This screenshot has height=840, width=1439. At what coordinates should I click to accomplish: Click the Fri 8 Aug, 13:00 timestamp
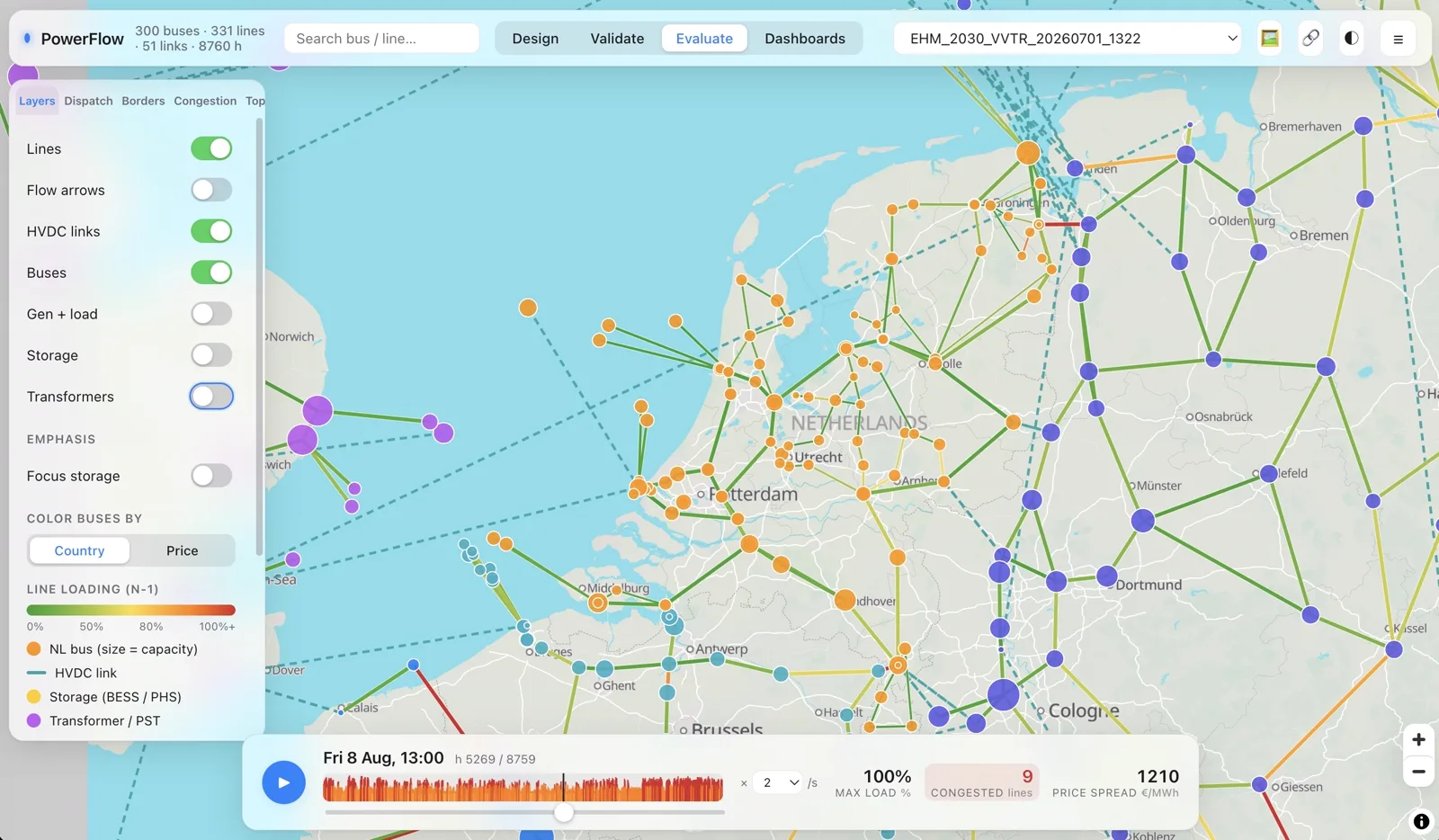pyautogui.click(x=383, y=758)
